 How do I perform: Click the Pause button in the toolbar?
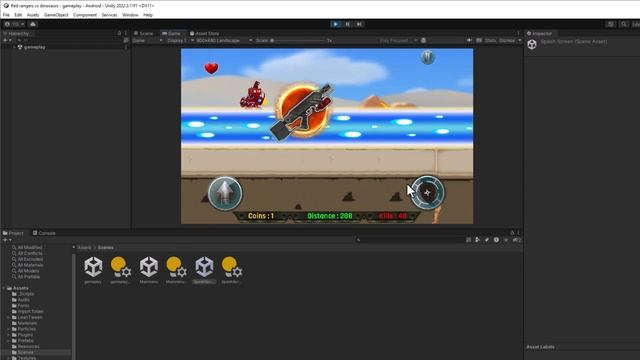pos(347,24)
